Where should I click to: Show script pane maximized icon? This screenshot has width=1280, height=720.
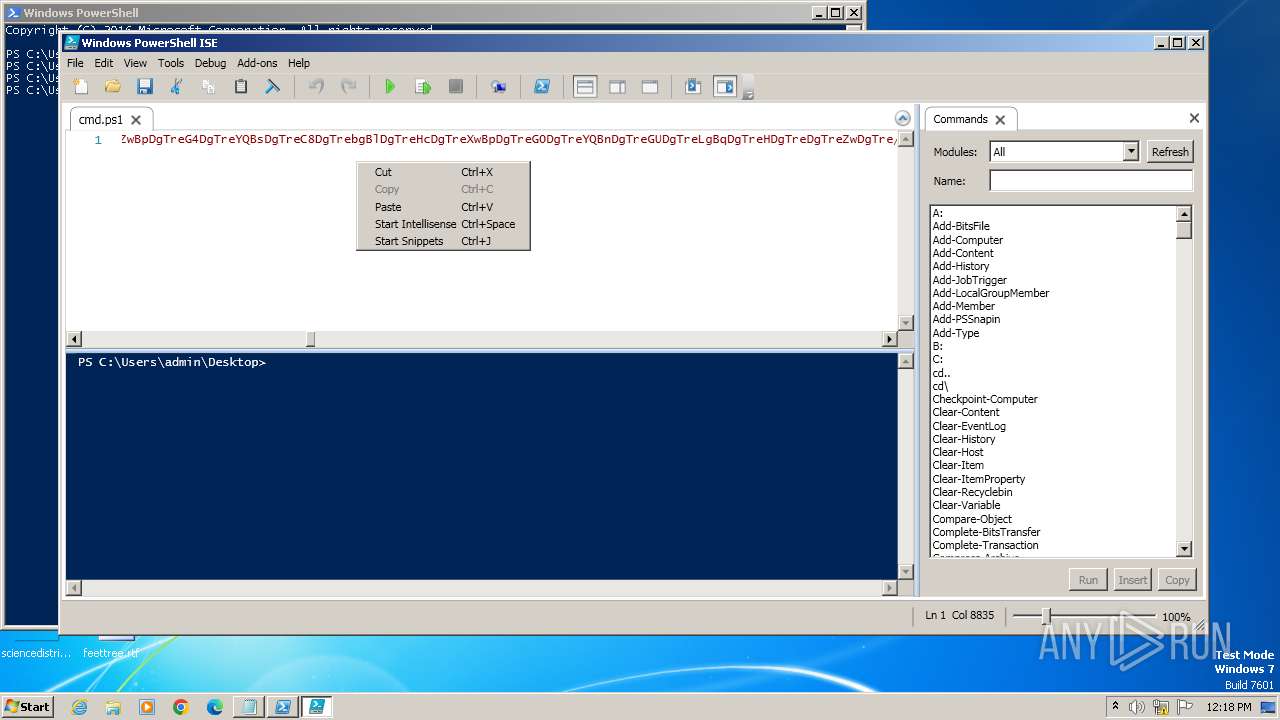coord(649,87)
